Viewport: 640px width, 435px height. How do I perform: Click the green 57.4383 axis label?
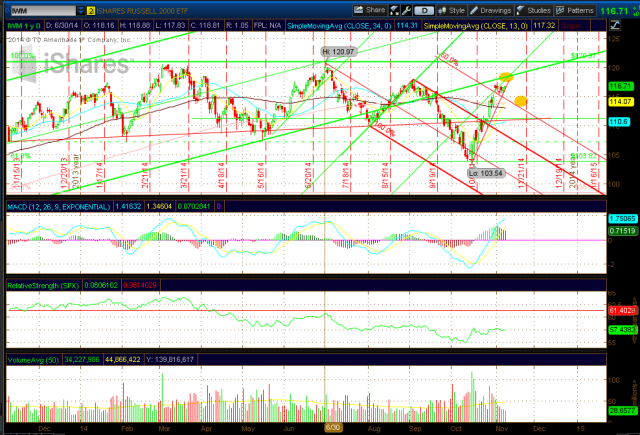tap(622, 329)
